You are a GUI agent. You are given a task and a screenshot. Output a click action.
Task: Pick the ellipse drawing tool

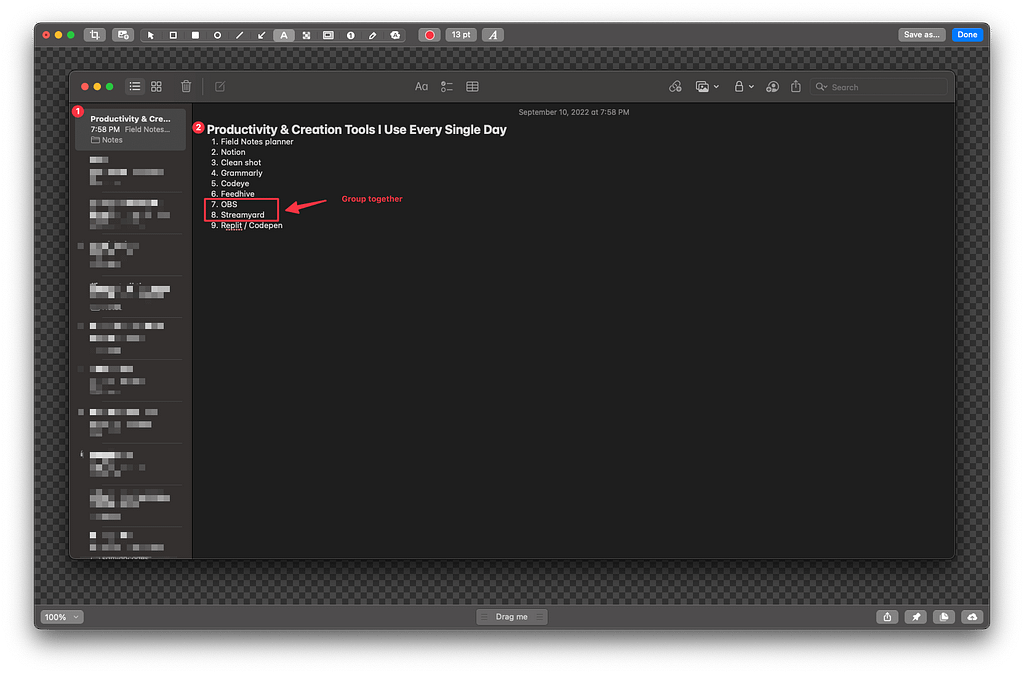pyautogui.click(x=217, y=35)
